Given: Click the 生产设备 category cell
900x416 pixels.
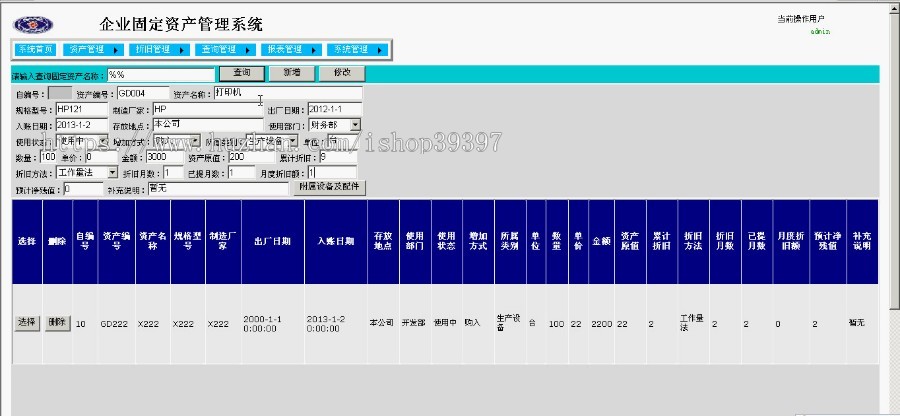Looking at the screenshot, I should click(509, 323).
